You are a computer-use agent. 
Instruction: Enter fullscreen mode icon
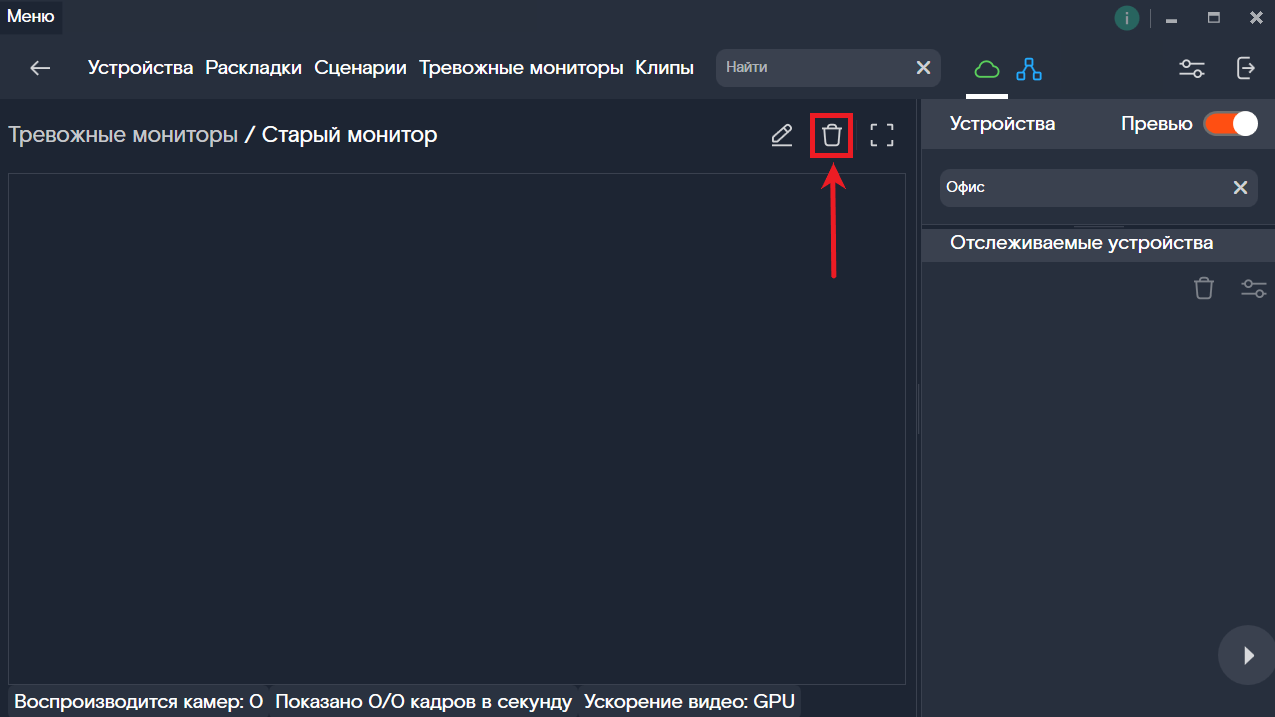tap(882, 135)
